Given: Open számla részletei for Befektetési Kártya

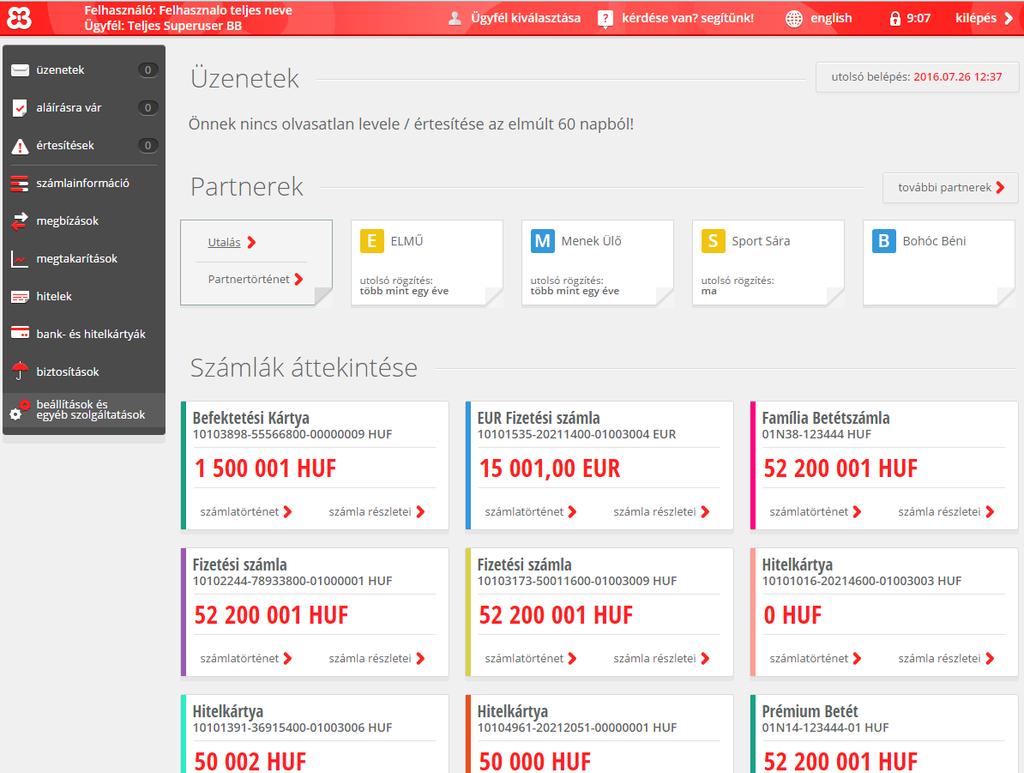Looking at the screenshot, I should point(377,512).
